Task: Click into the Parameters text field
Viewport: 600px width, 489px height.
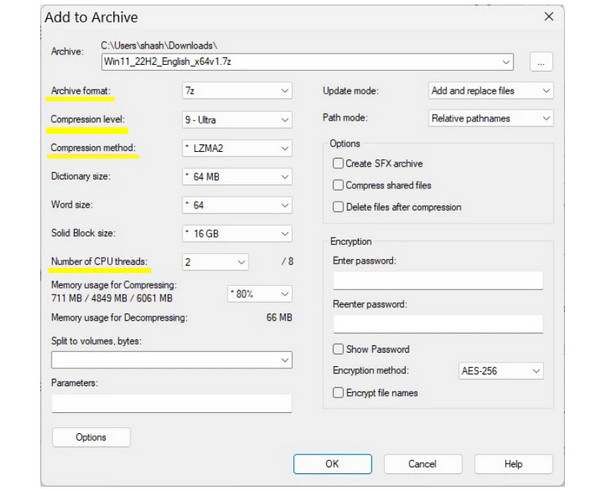Action: [171, 404]
